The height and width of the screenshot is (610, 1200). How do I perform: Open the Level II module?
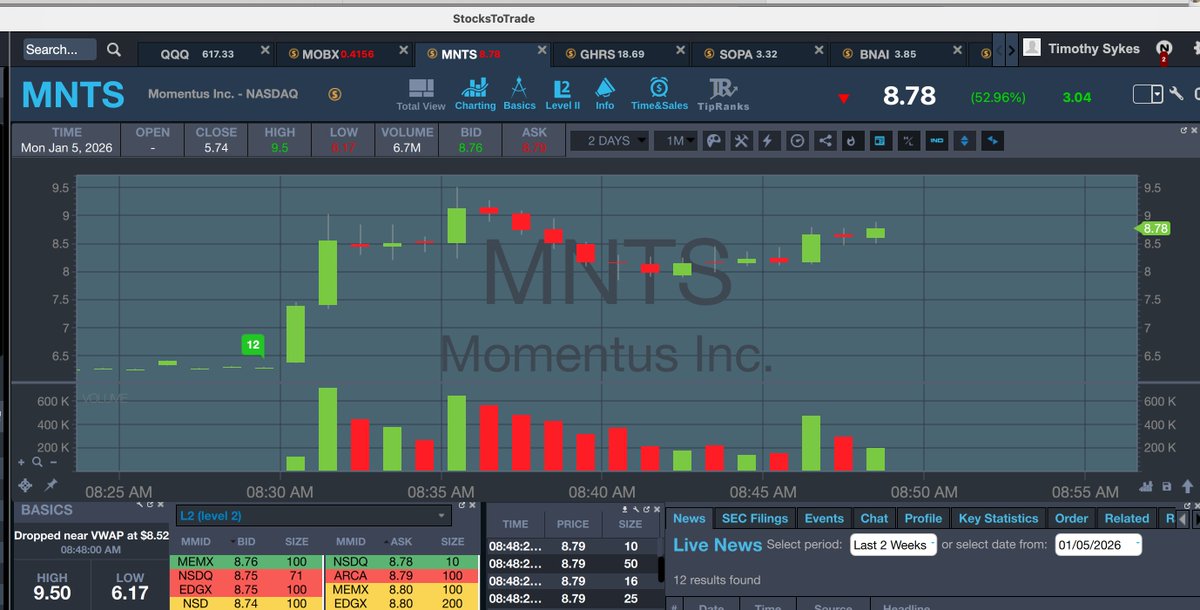[x=562, y=94]
